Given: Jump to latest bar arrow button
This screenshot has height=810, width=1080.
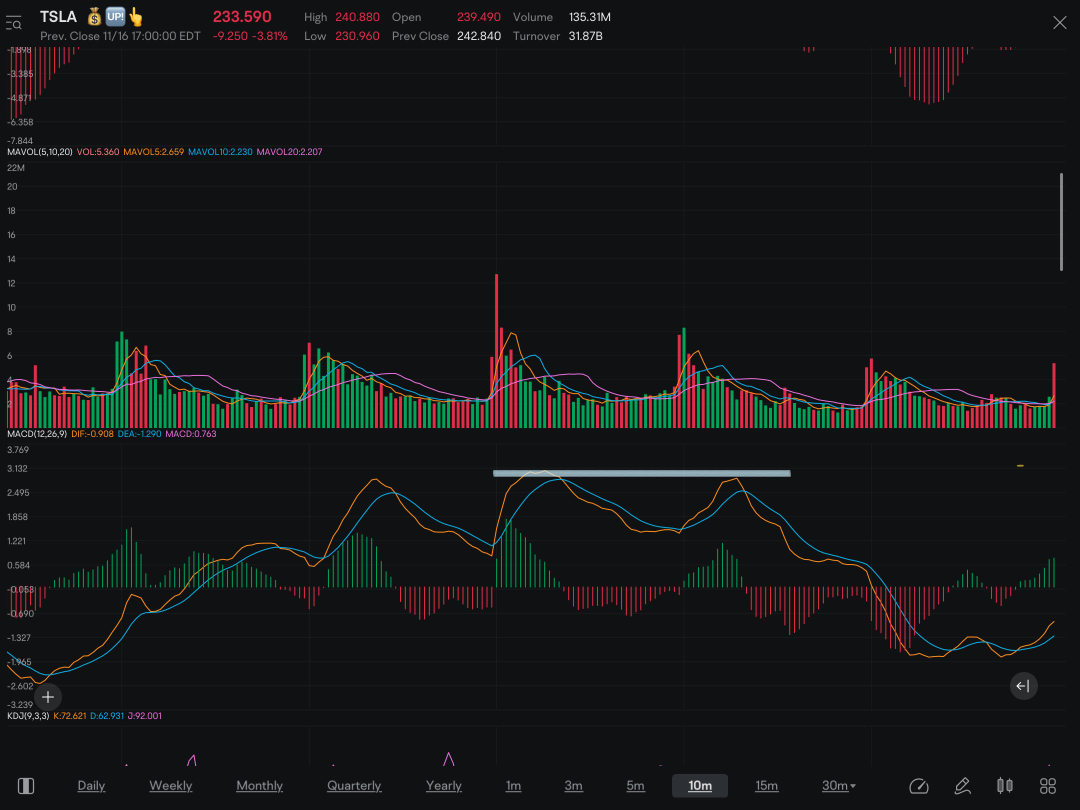Looking at the screenshot, I should (x=1023, y=686).
